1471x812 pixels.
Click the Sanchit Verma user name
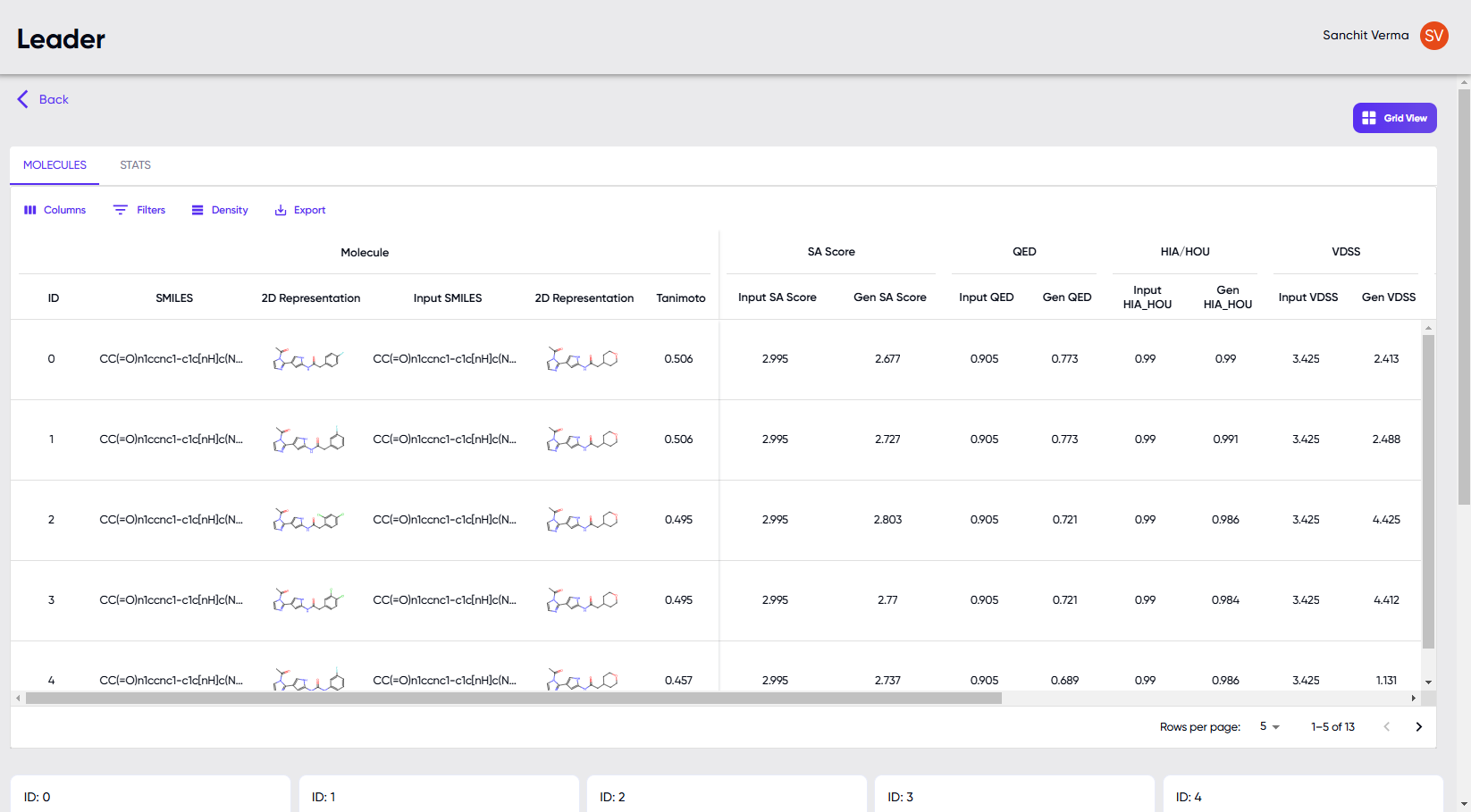coord(1366,36)
